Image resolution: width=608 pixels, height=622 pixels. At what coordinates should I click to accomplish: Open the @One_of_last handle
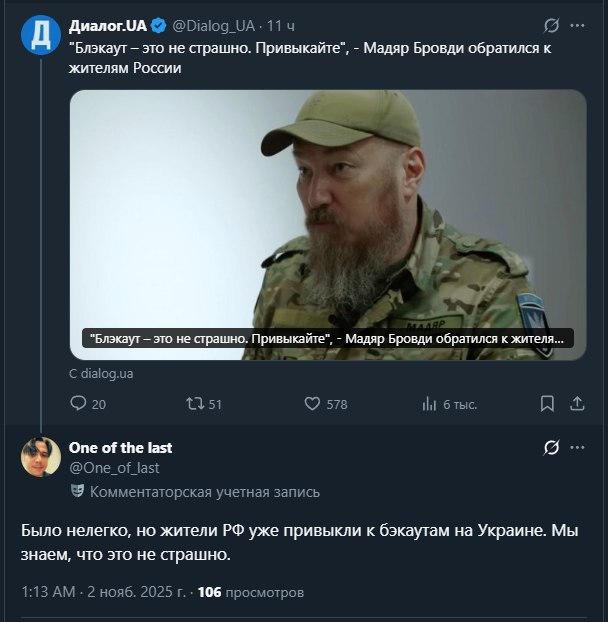(x=114, y=467)
